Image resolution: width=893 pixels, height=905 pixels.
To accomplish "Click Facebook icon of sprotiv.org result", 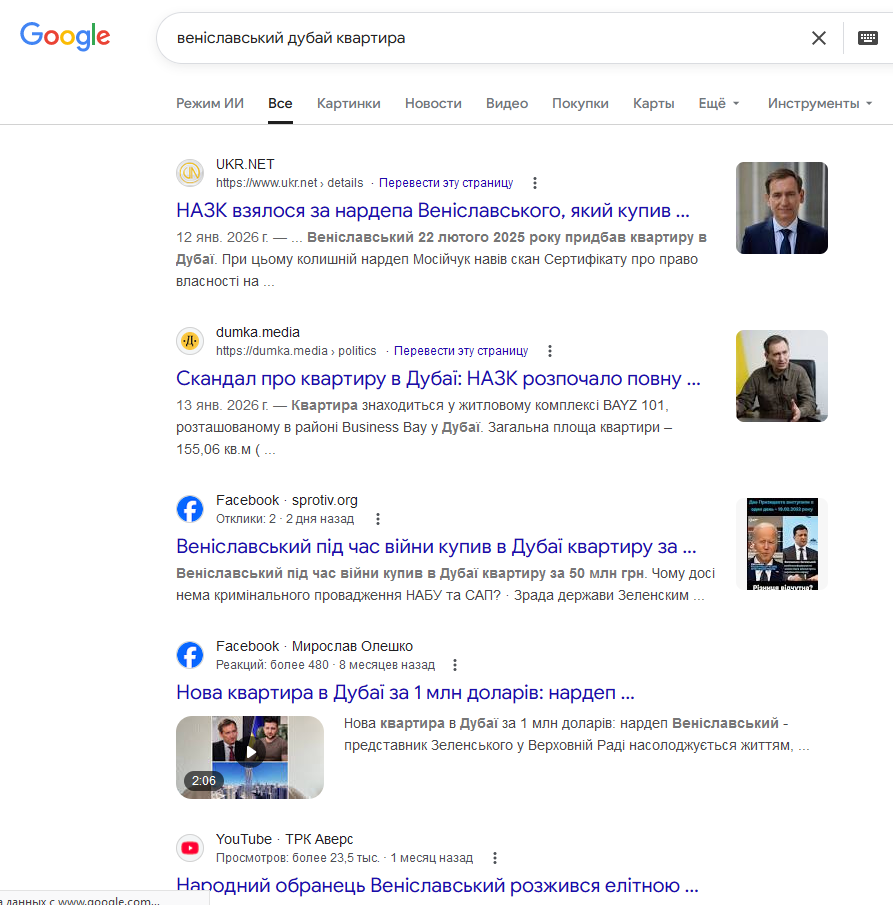I will click(190, 509).
